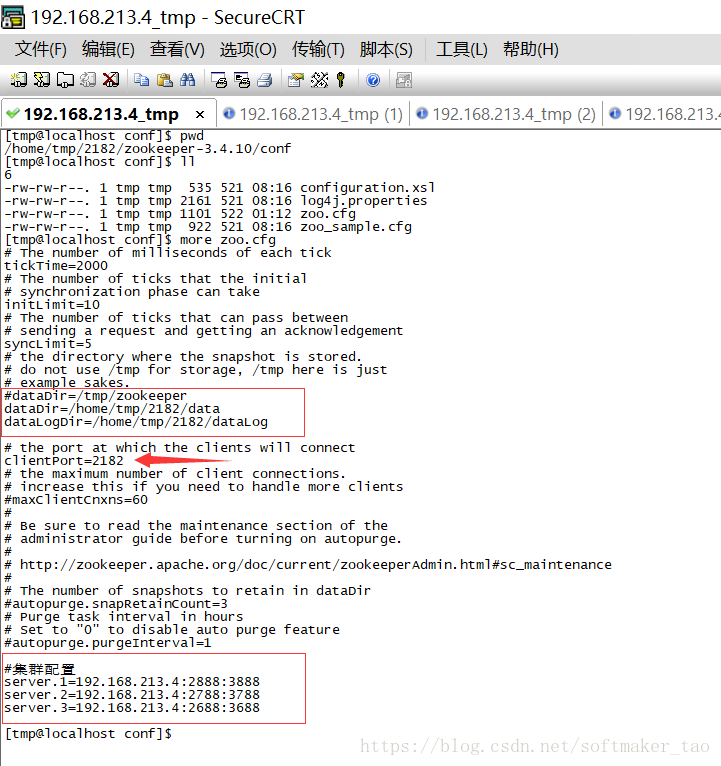Click the log4j.properties file name
This screenshot has width=721, height=766.
pos(363,201)
